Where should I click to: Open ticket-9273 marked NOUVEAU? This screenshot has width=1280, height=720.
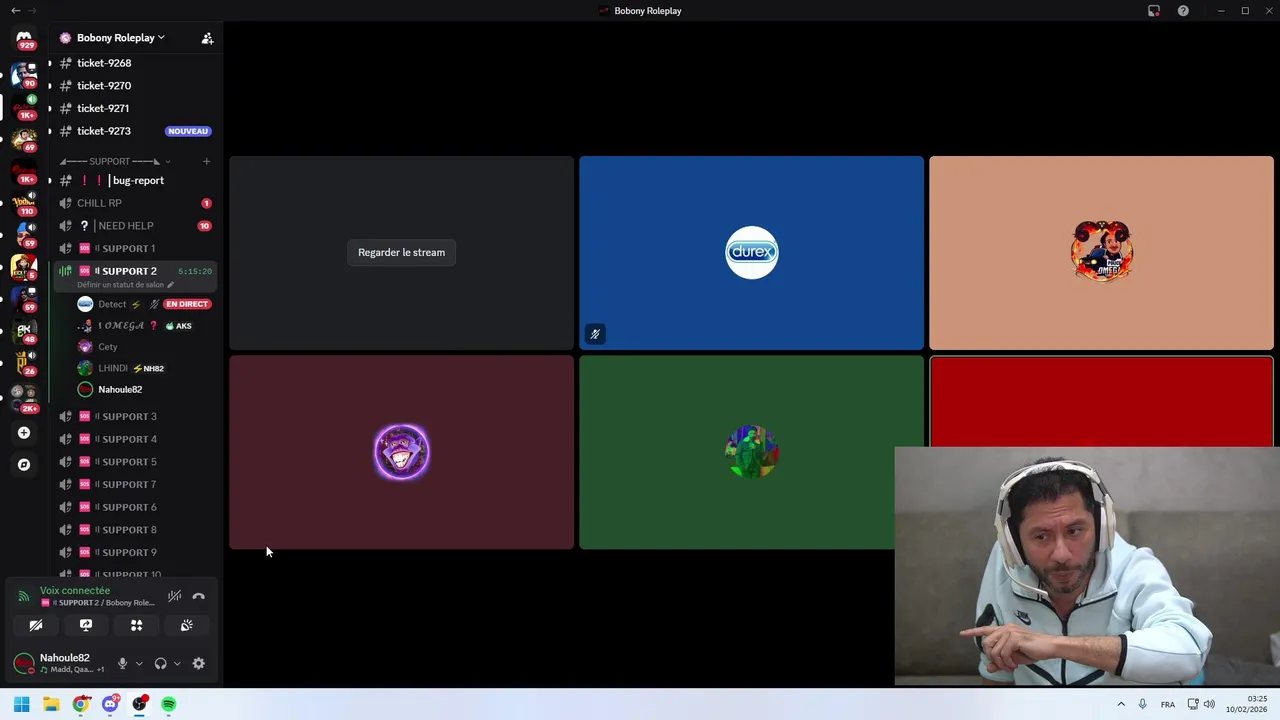pos(134,131)
